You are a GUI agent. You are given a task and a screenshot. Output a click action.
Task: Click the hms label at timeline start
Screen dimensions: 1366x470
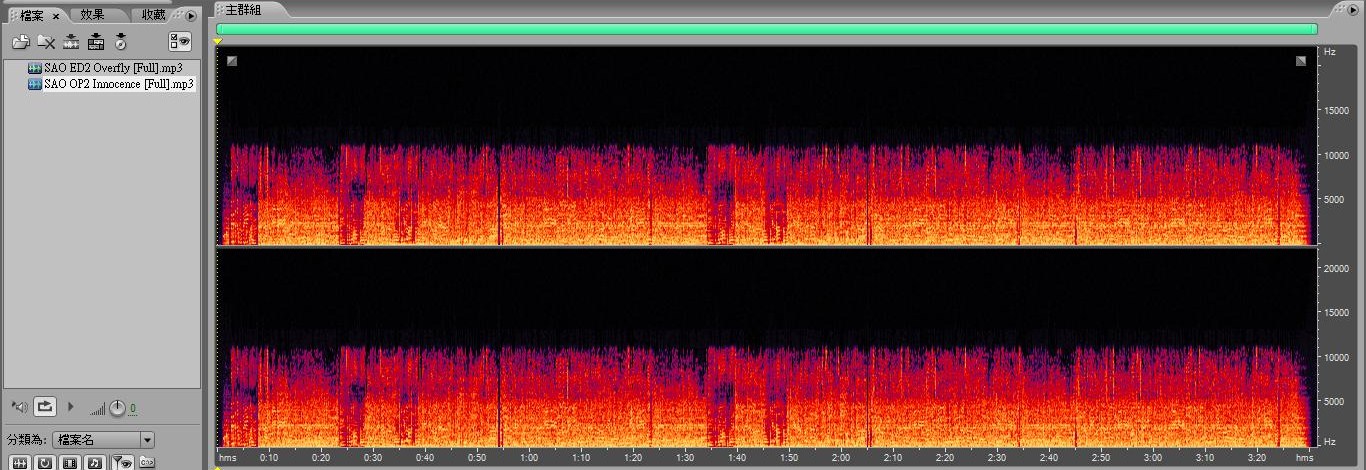coord(228,458)
